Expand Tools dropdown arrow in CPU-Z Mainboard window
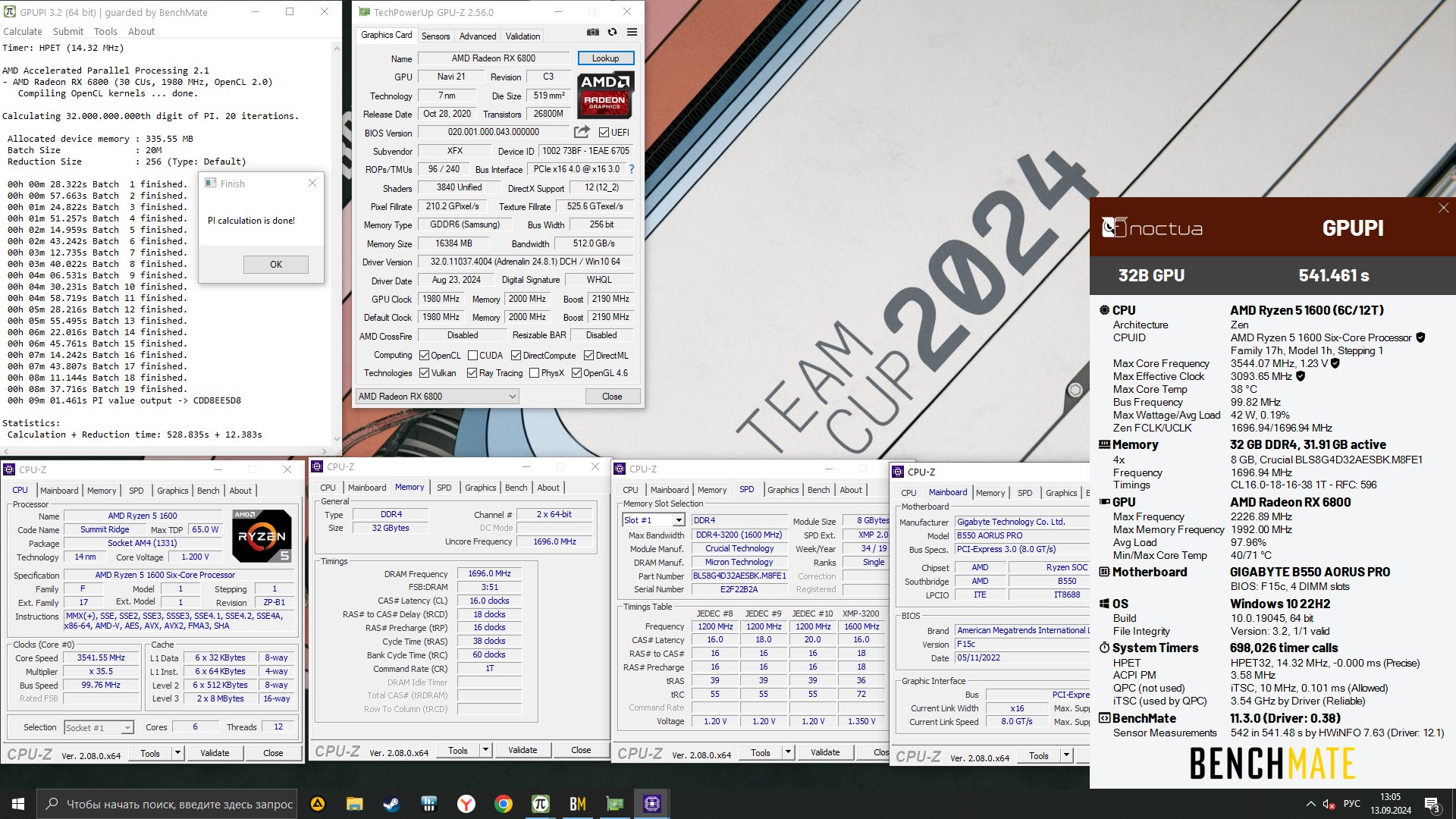 (1066, 755)
